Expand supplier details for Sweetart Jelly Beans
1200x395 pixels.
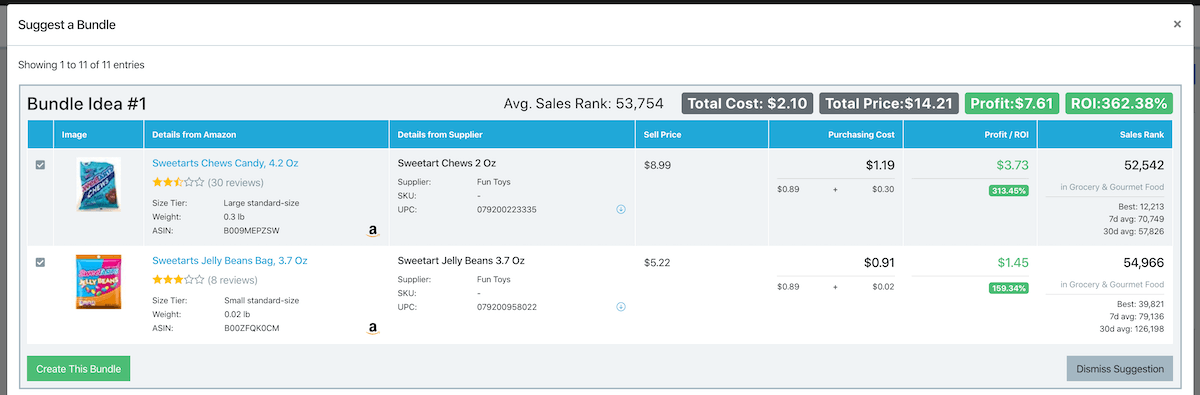click(621, 307)
